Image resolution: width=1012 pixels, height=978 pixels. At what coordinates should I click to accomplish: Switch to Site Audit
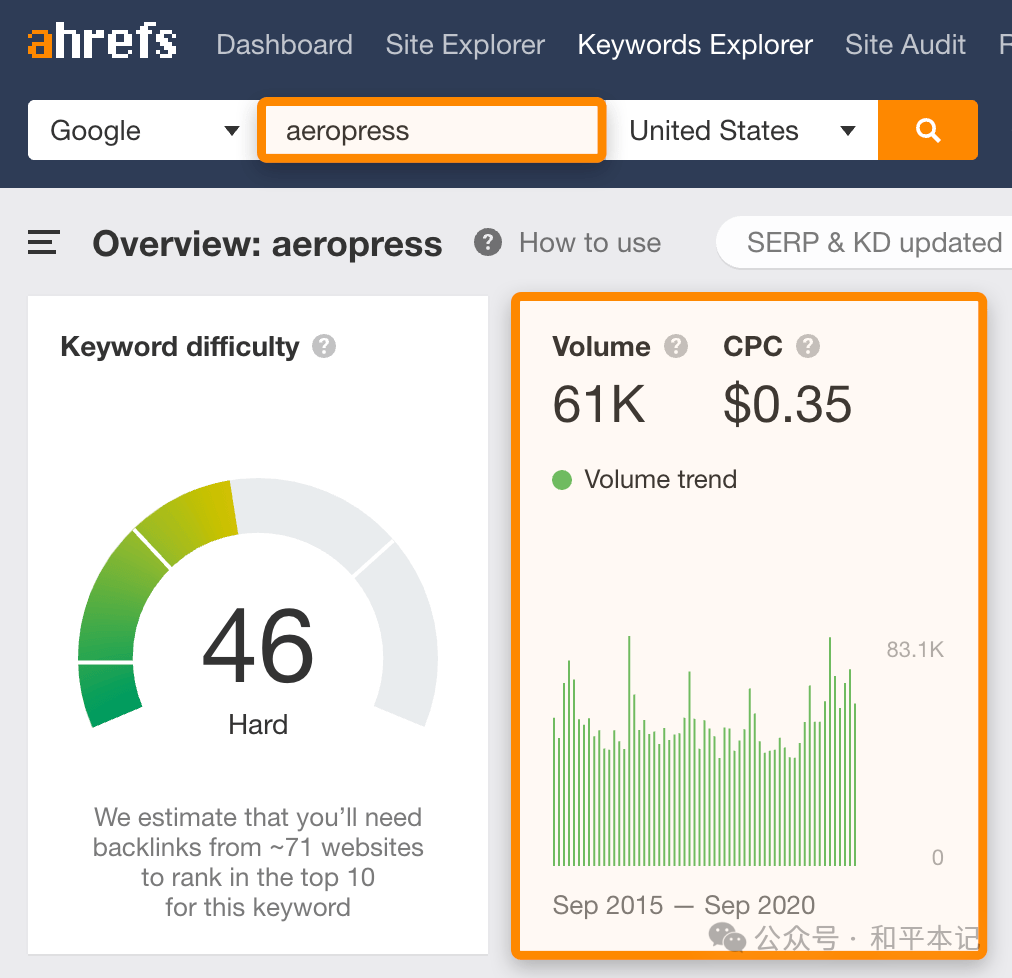(905, 45)
